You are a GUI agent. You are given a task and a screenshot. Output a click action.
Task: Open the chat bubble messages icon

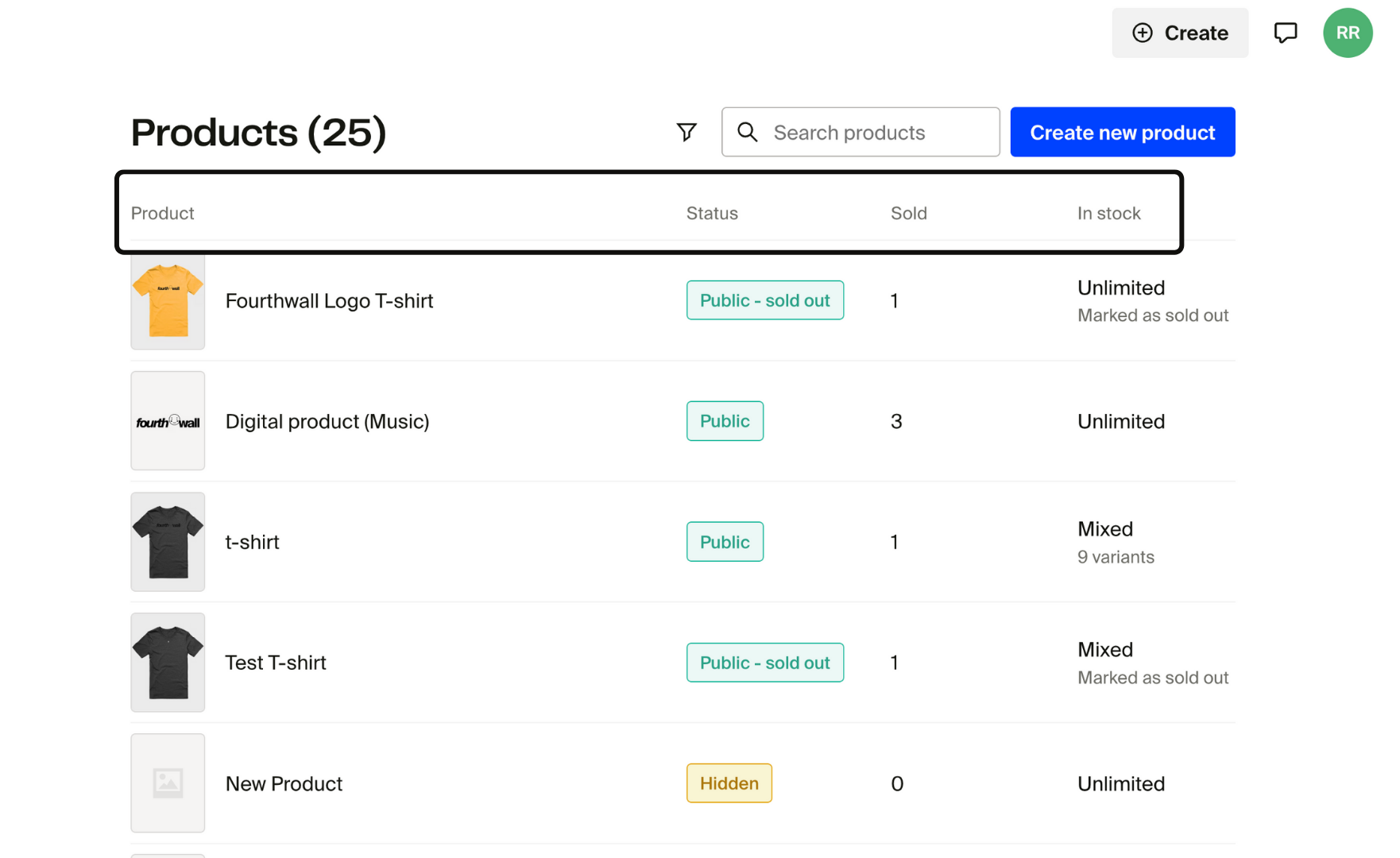click(x=1285, y=33)
